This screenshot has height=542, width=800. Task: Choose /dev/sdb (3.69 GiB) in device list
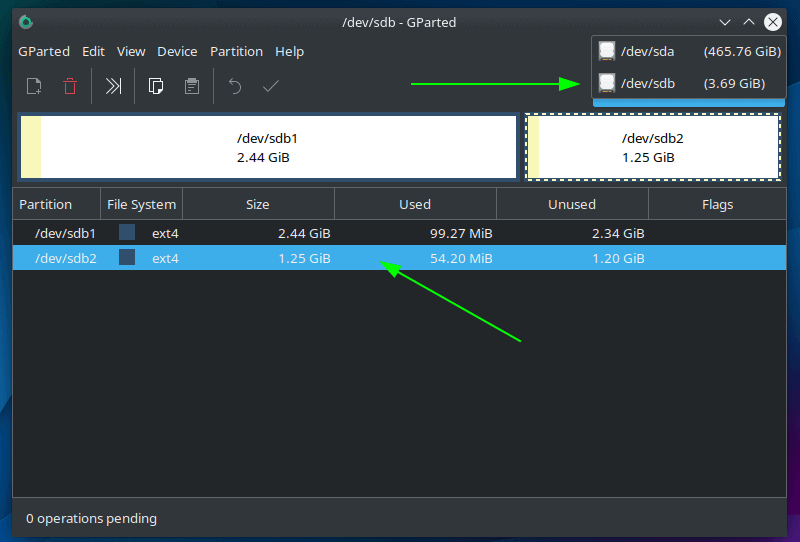(x=688, y=83)
